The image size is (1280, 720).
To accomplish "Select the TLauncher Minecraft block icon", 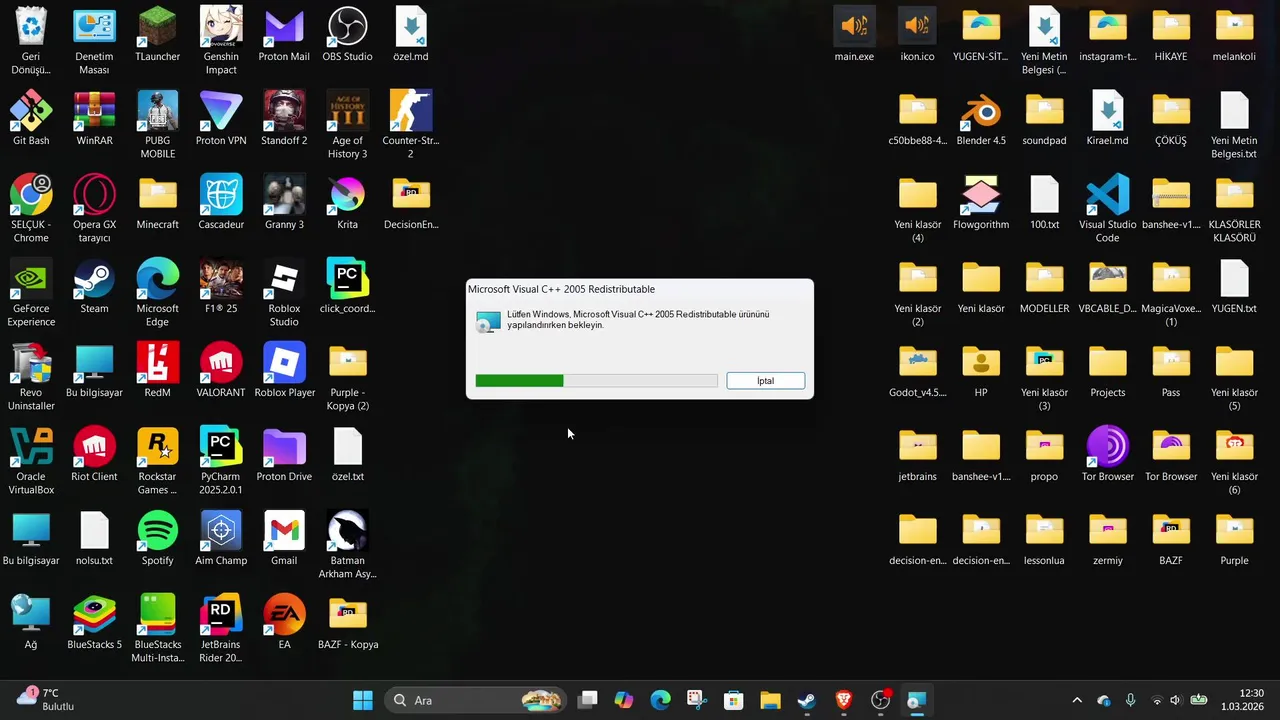I will pyautogui.click(x=157, y=34).
